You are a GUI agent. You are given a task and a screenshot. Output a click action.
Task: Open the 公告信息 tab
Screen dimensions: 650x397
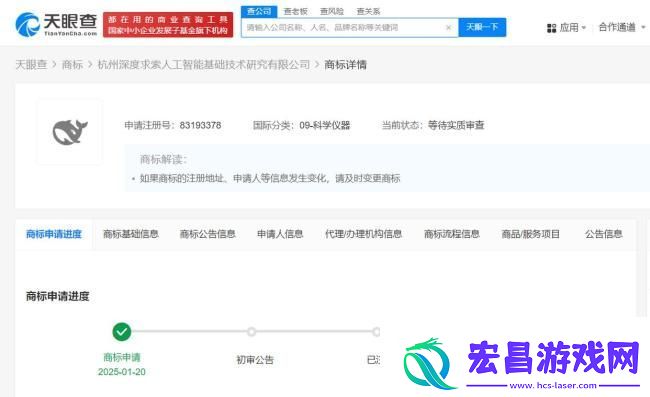[604, 234]
